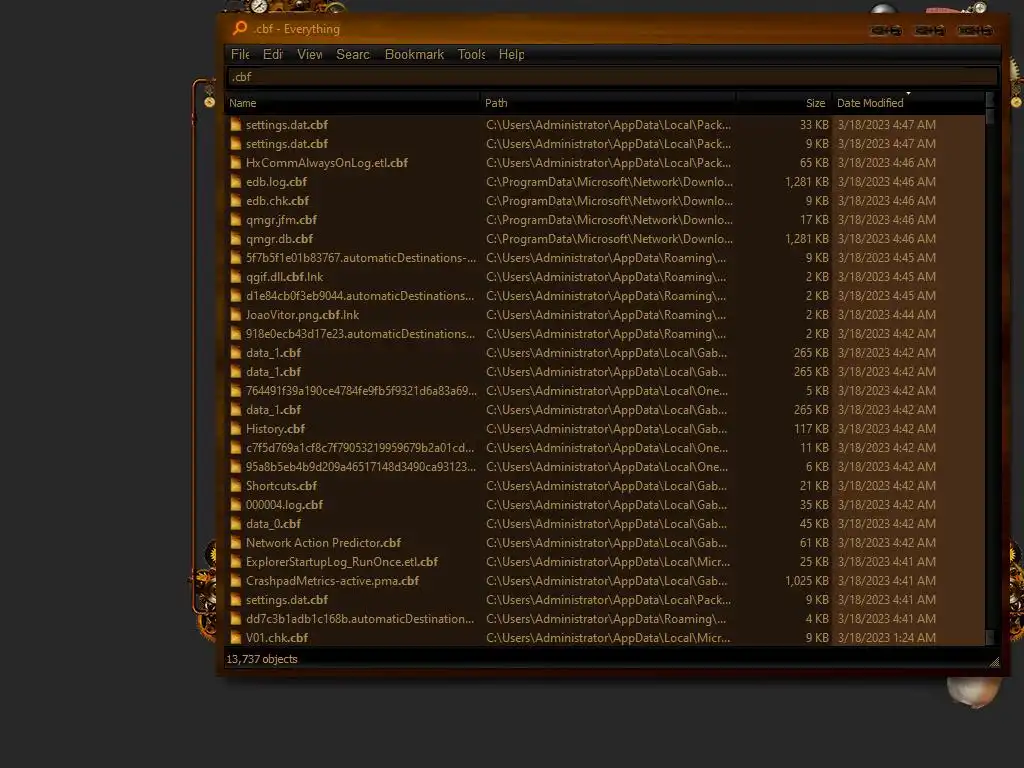Click file icon of JoaoVitor.png.cbf.lnk
The image size is (1024, 768).
pyautogui.click(x=235, y=315)
